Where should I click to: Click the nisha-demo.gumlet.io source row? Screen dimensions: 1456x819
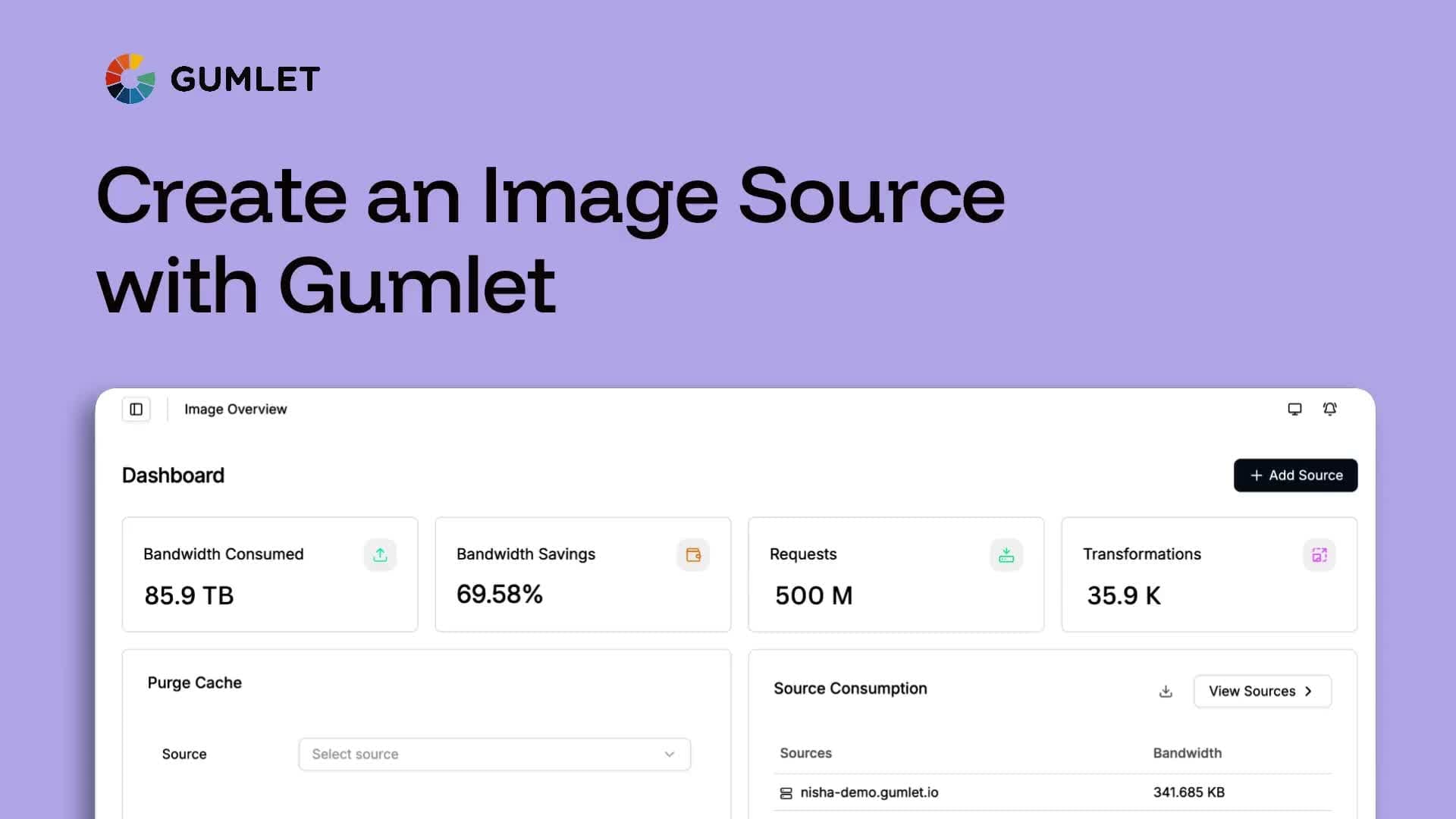tap(1053, 792)
